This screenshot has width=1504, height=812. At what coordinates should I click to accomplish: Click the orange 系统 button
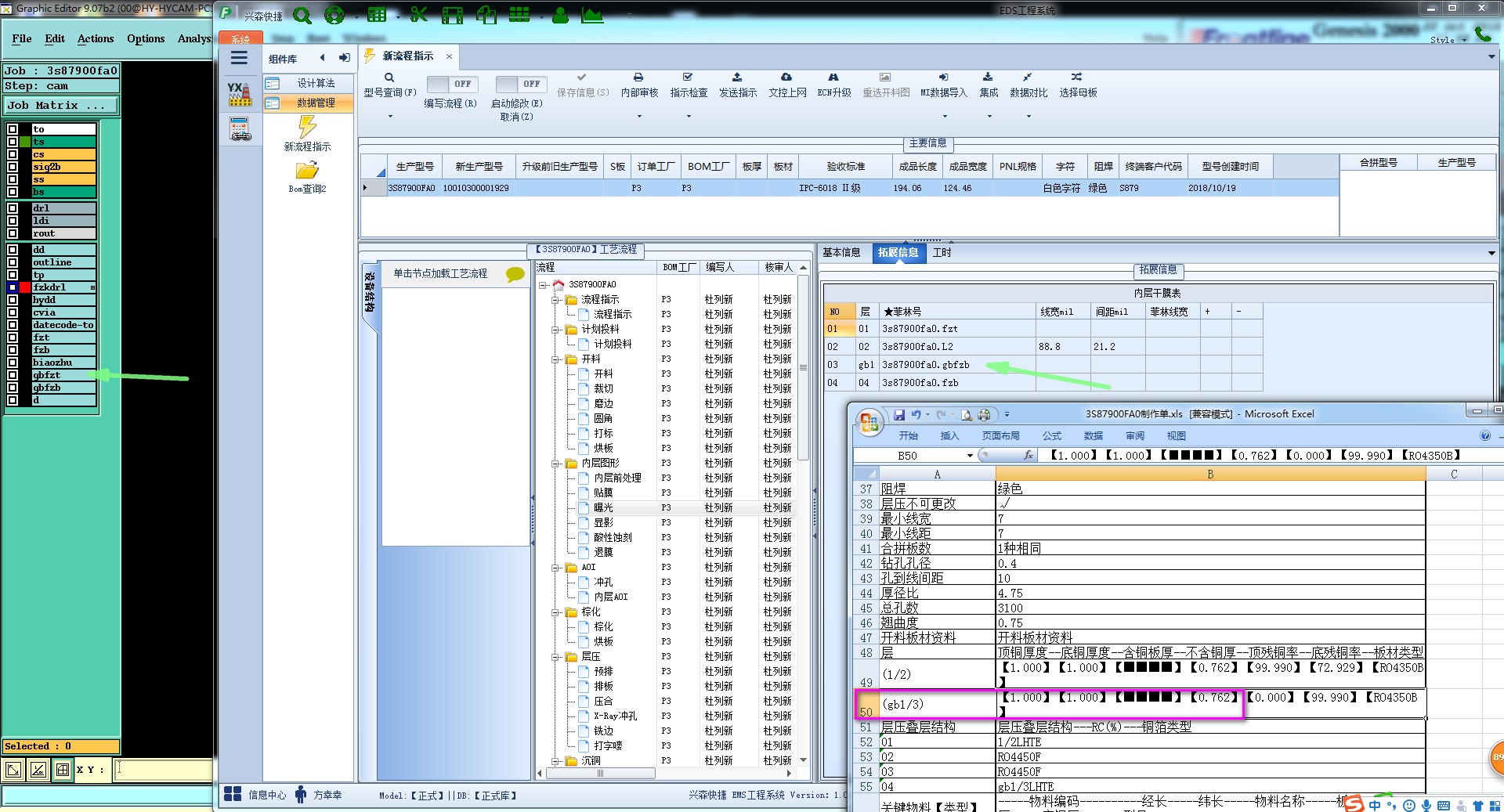tap(240, 38)
